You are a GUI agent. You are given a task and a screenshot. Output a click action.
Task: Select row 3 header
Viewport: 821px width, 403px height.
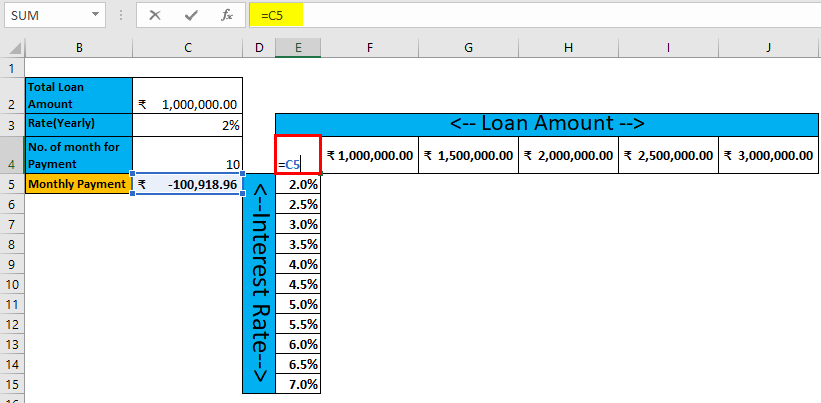tap(13, 125)
